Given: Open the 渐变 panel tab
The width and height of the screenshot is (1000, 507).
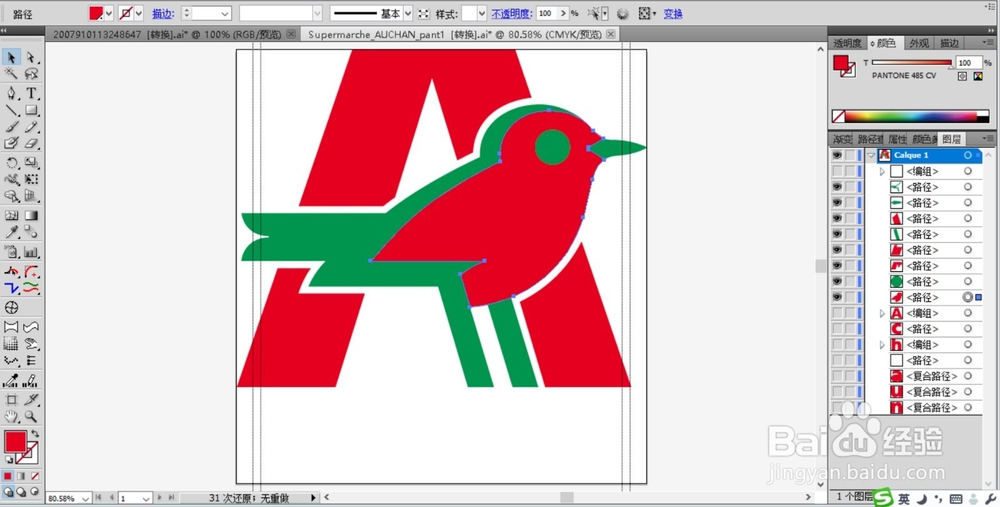Looking at the screenshot, I should [841, 138].
